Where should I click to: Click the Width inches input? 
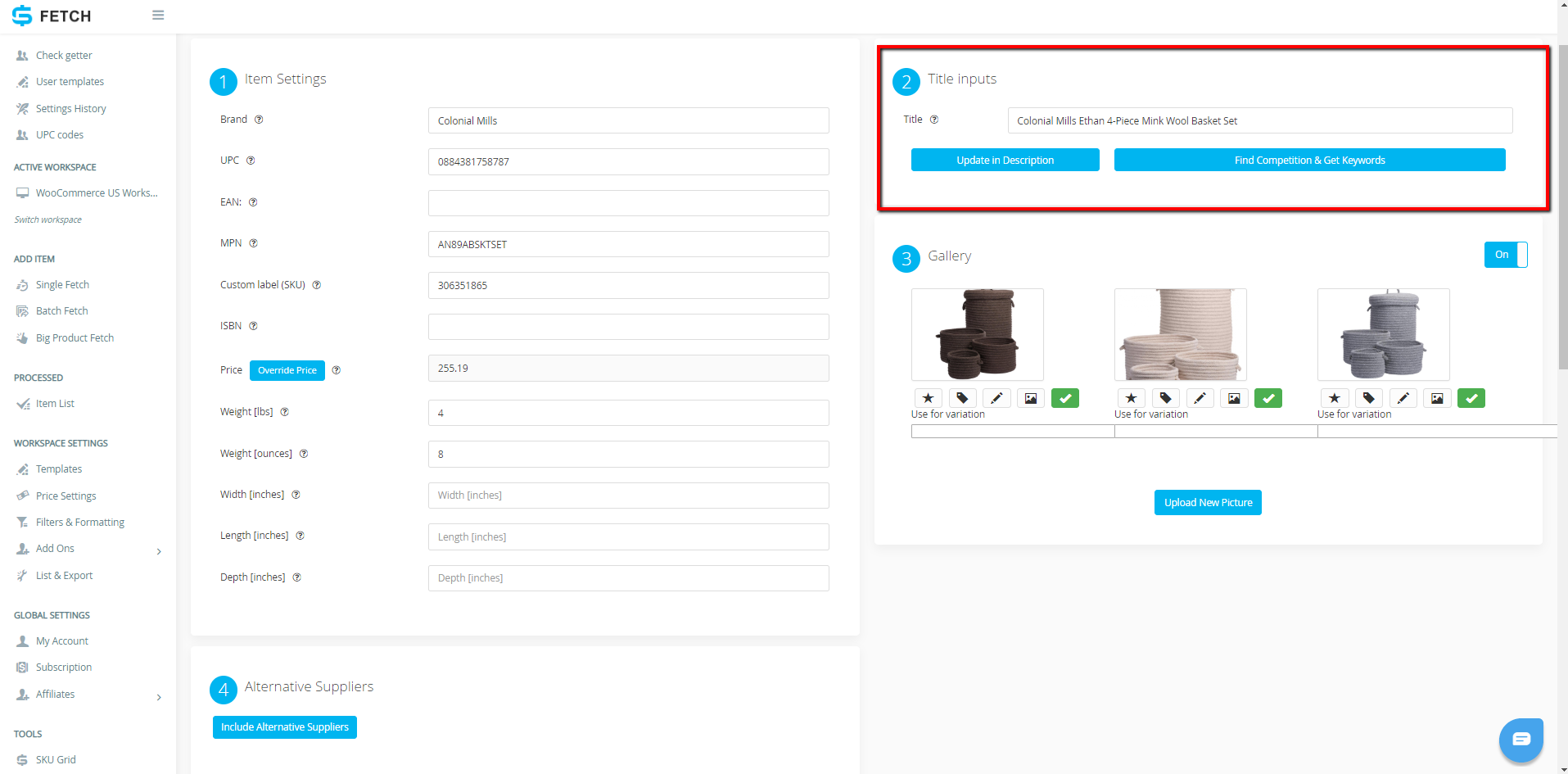pos(629,496)
